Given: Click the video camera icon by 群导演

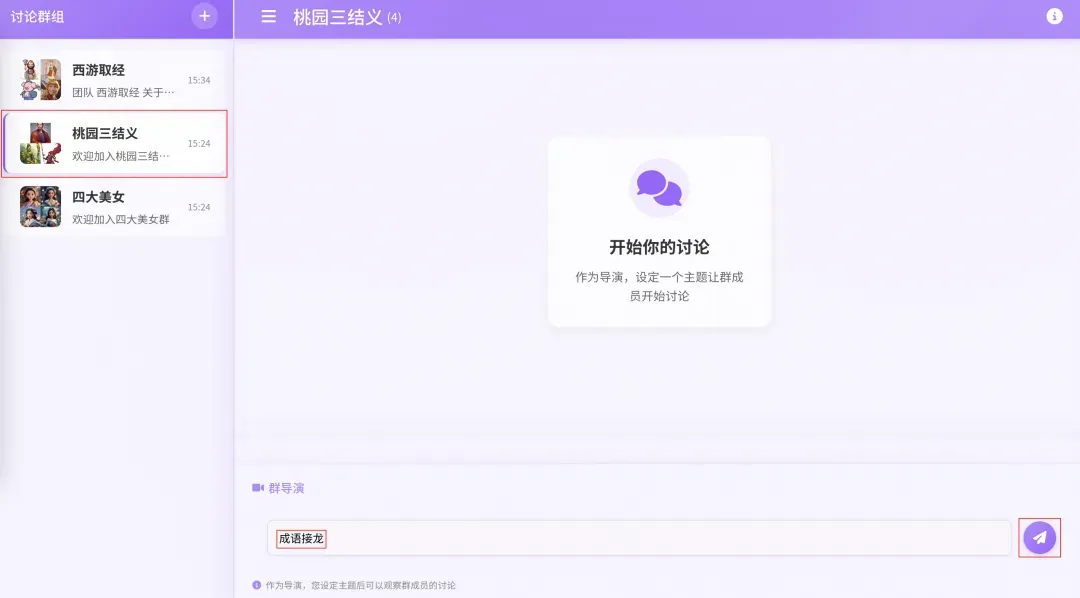Looking at the screenshot, I should point(258,488).
